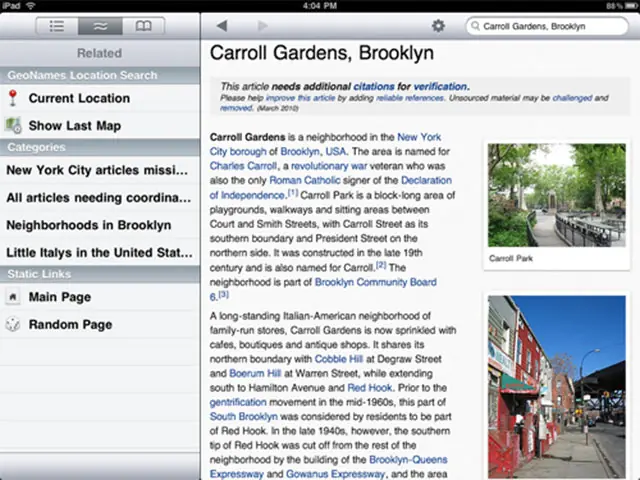Tap the search field for Carroll Gardens, Brooklyn
This screenshot has width=640, height=480.
(547, 26)
